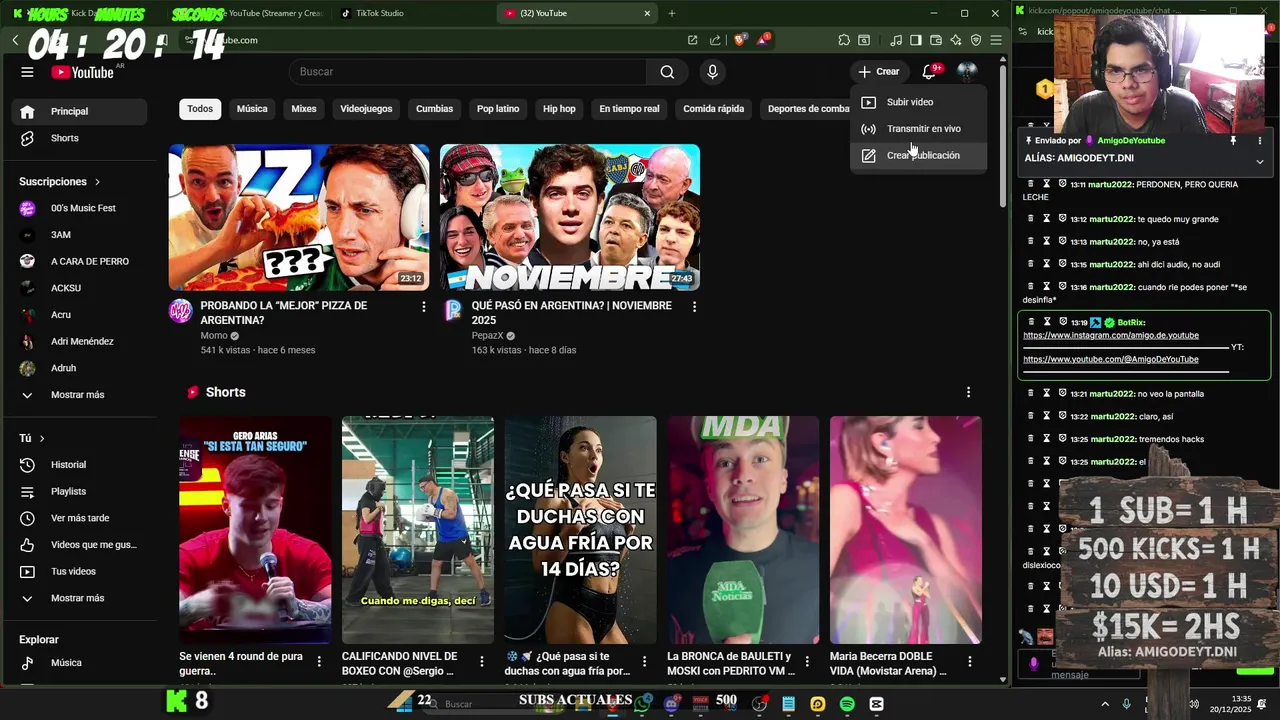Screen dimensions: 1280x720
Task: Click the music note toolbar icon
Action: [896, 40]
